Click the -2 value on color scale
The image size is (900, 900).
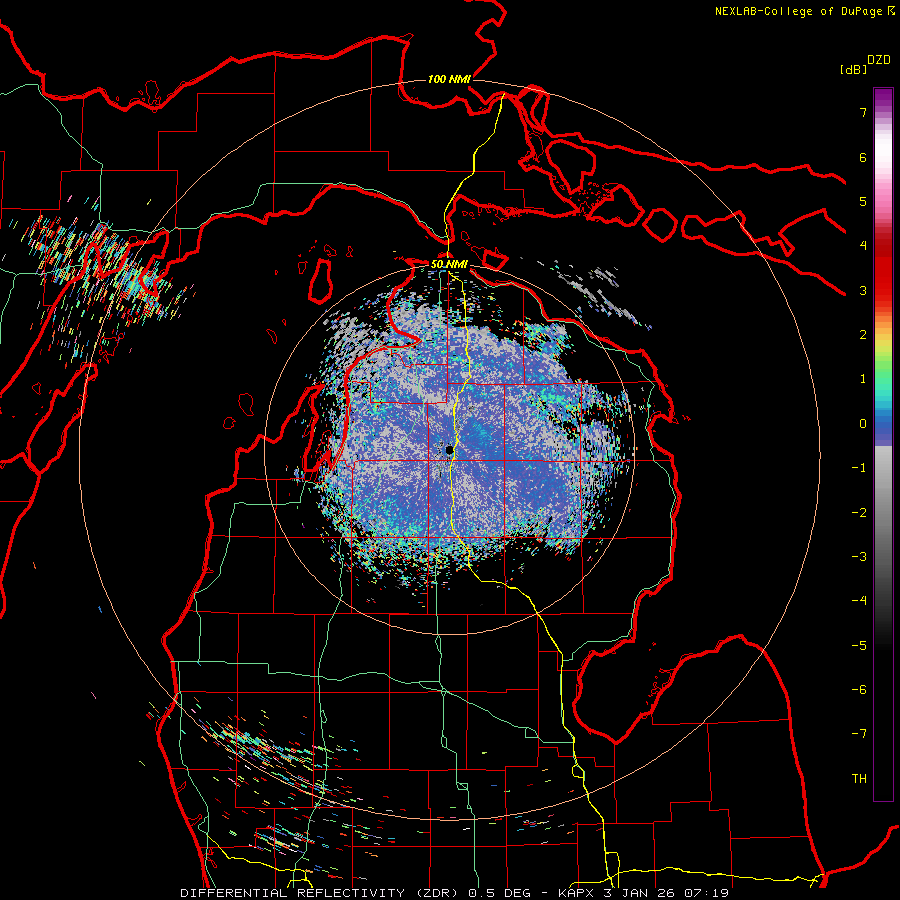[x=859, y=513]
